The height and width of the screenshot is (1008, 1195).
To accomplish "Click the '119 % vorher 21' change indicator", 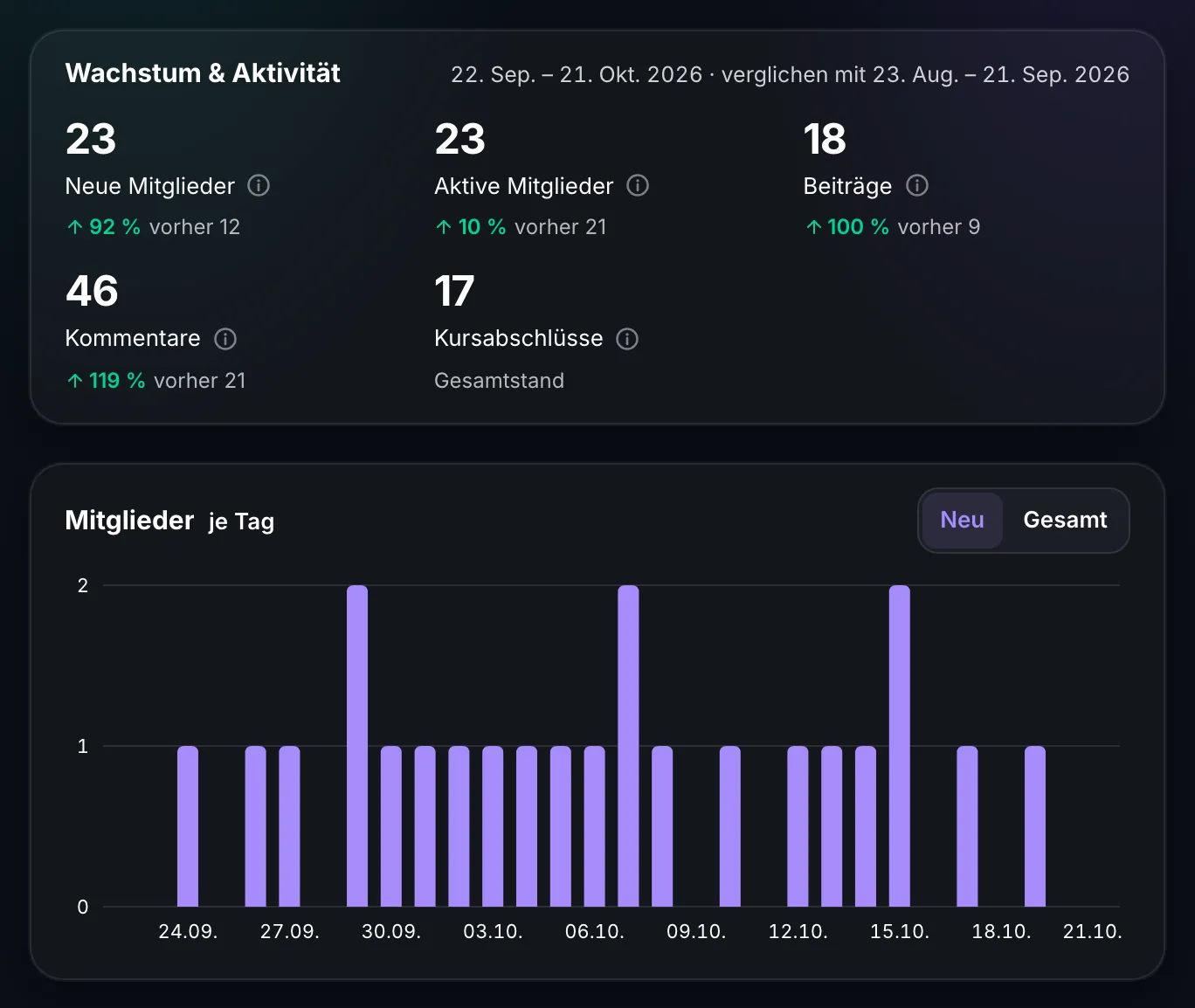I will point(155,381).
